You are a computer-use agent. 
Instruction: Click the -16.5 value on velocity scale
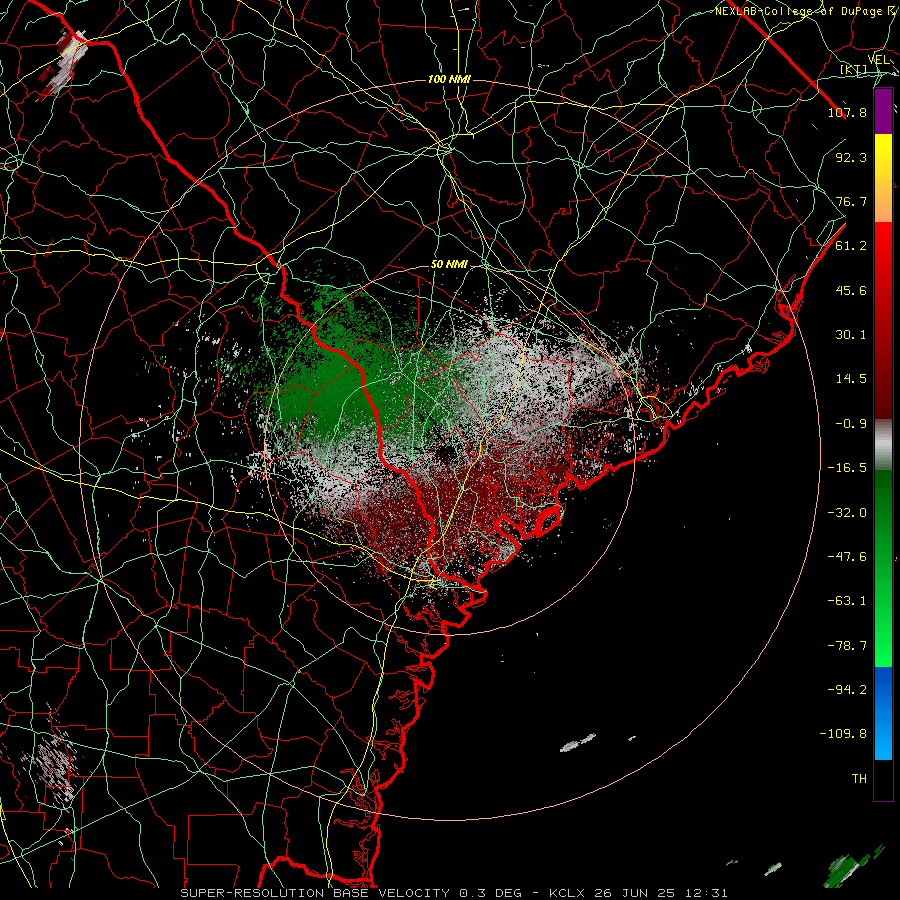[x=847, y=468]
